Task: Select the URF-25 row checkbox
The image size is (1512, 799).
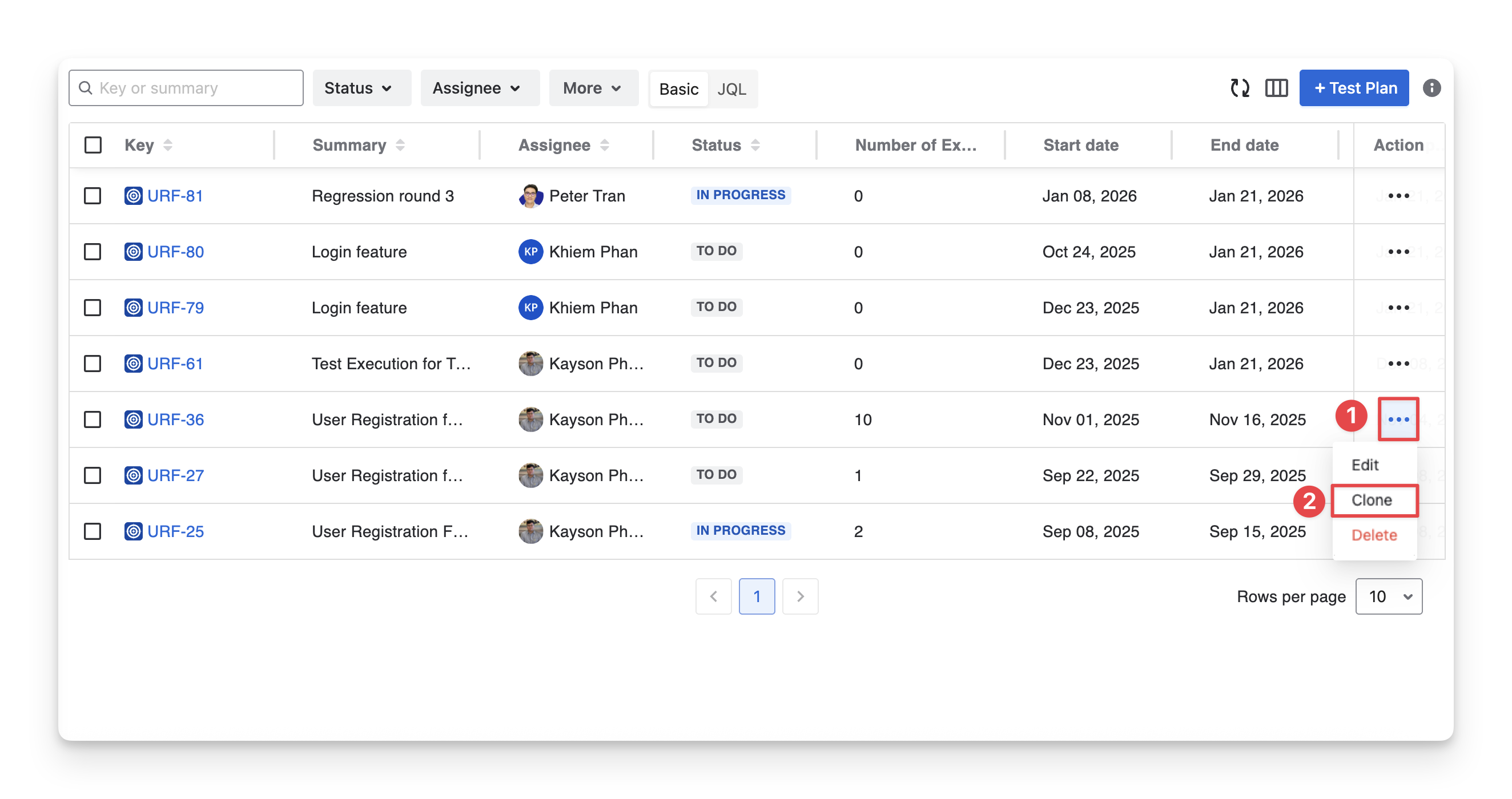Action: coord(93,531)
